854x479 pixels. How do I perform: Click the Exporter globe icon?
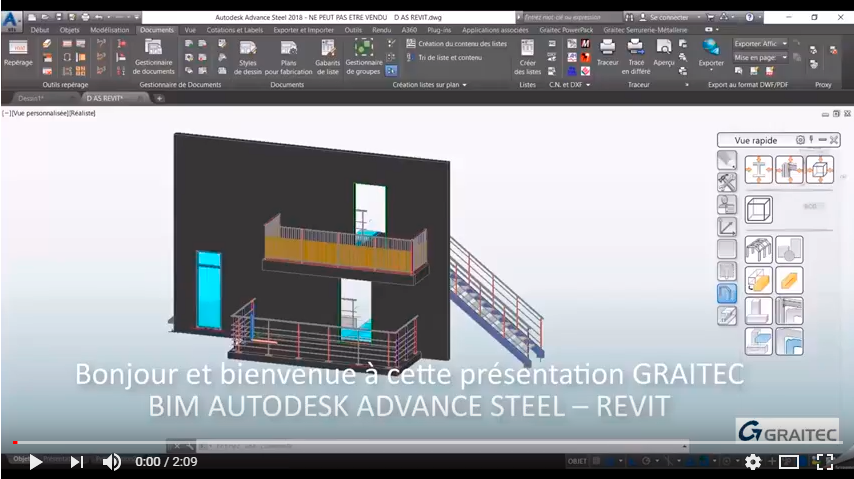(711, 48)
